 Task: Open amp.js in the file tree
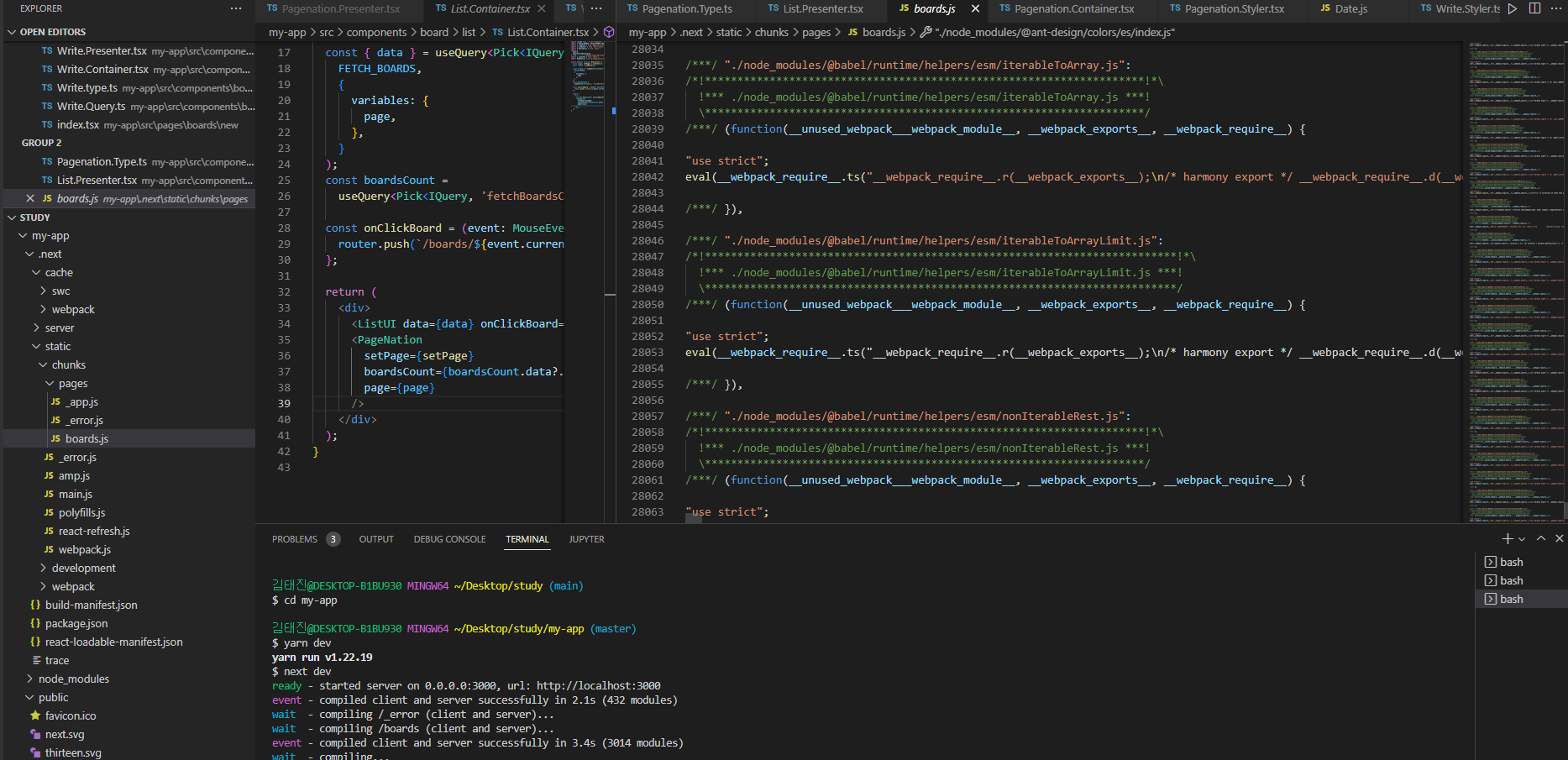(128, 476)
